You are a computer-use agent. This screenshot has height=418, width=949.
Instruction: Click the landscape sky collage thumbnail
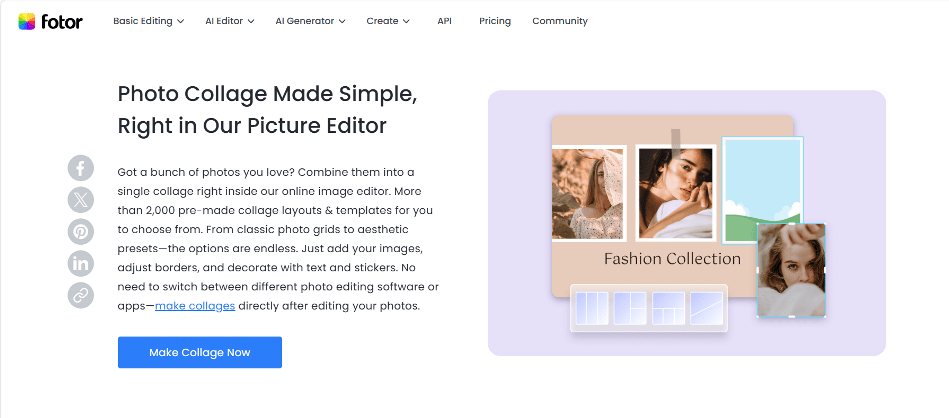click(761, 191)
